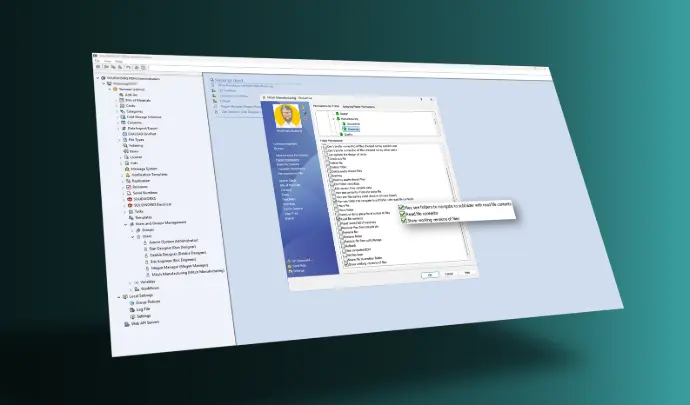This screenshot has width=690, height=405.
Task: Expand the Lists node
Action: click(121, 163)
